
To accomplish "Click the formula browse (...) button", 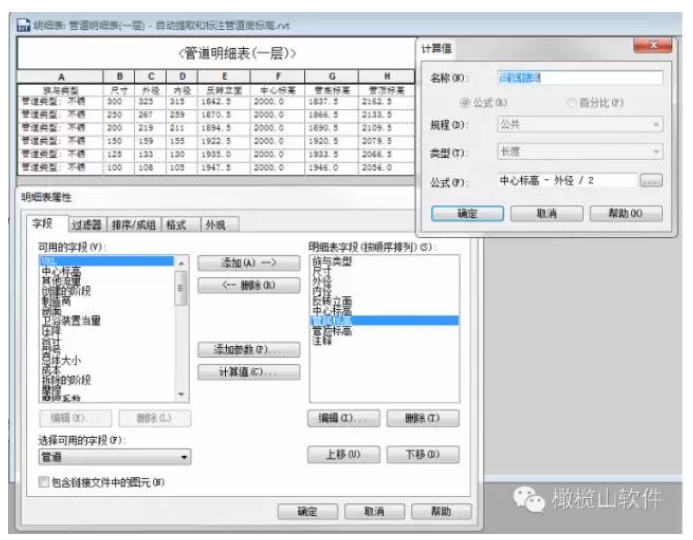I will (651, 181).
